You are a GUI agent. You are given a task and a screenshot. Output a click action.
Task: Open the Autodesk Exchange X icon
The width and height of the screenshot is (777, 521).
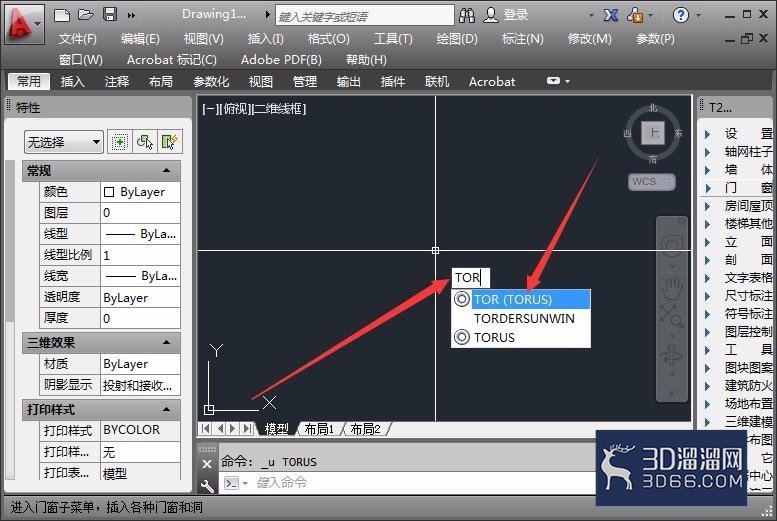click(x=610, y=15)
